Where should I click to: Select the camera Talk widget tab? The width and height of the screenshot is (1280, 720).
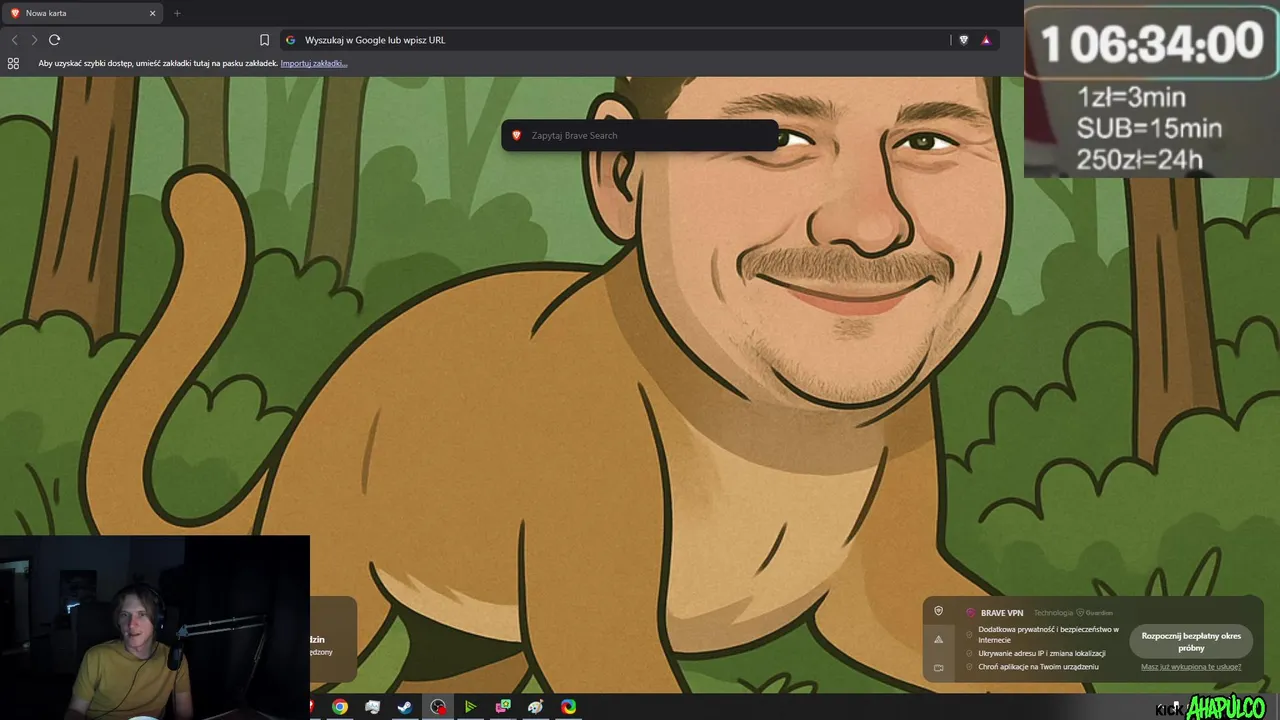click(x=938, y=667)
